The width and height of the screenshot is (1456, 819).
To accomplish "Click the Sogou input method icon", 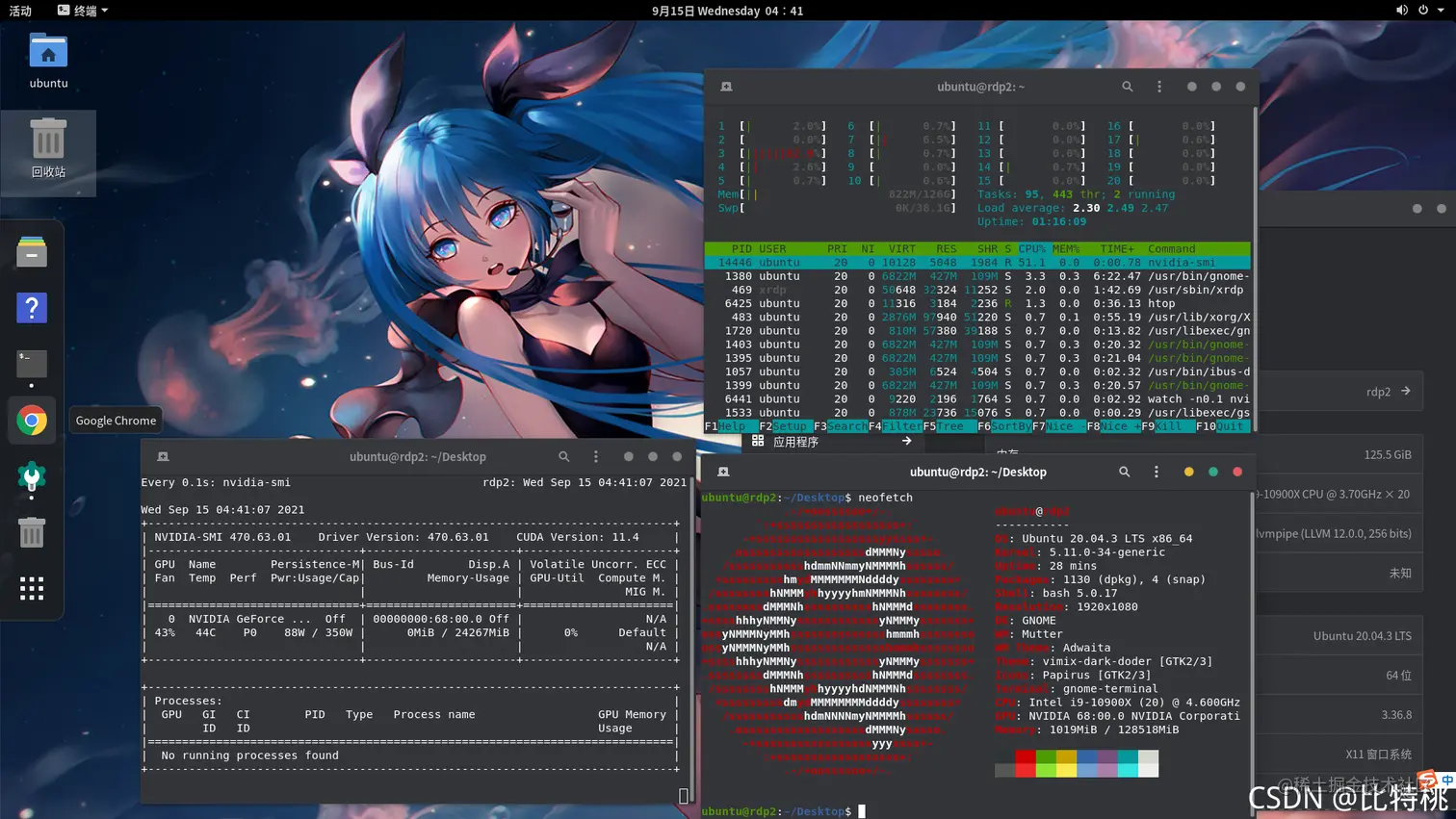I will coord(1427,781).
